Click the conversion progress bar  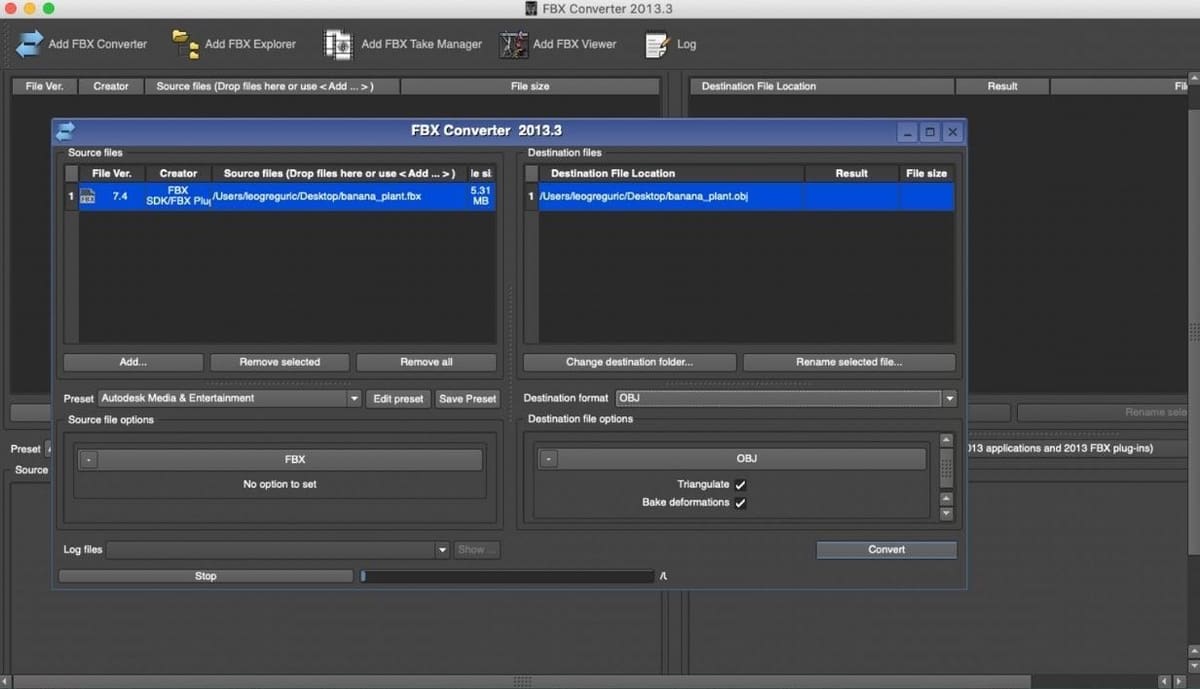click(x=507, y=577)
